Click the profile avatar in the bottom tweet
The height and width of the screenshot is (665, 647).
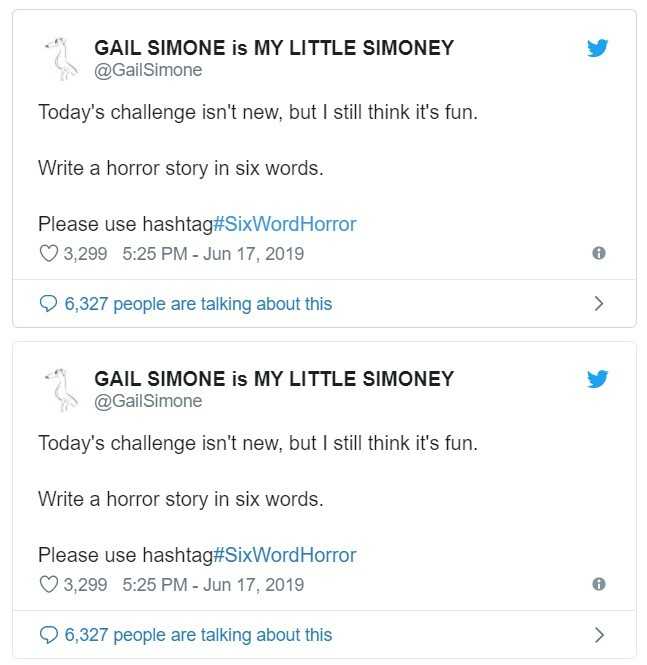coord(62,390)
